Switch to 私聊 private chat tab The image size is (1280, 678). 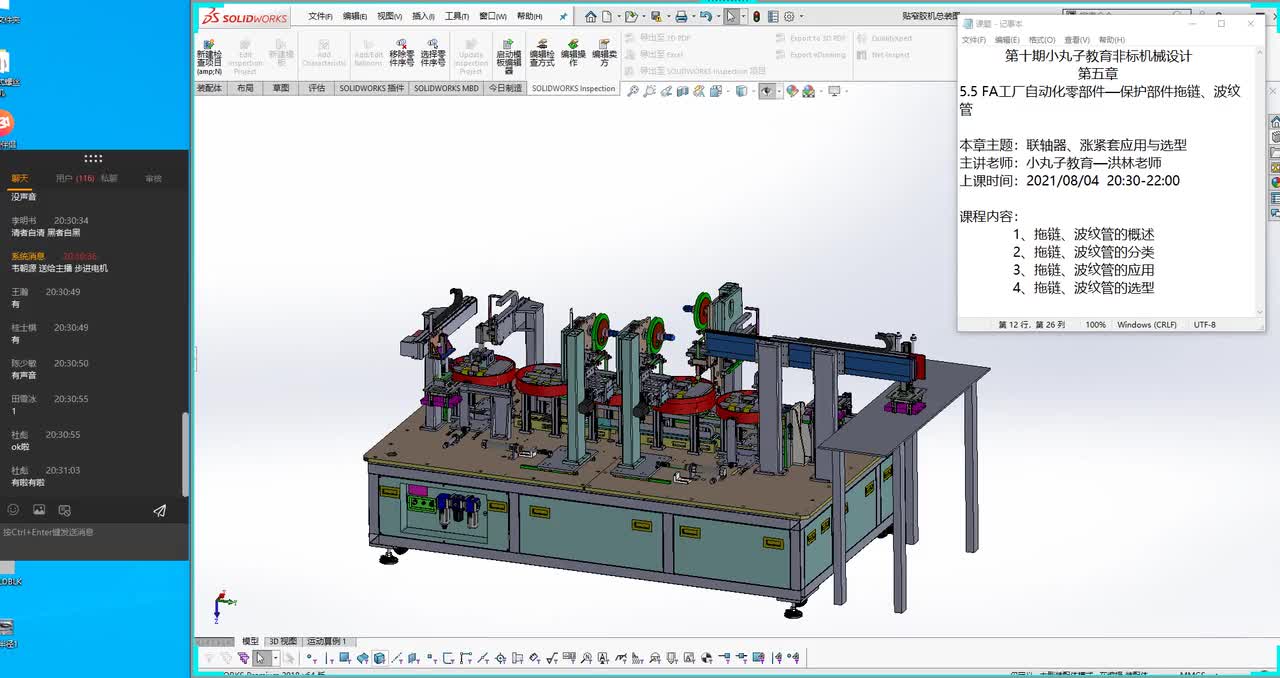coord(109,178)
